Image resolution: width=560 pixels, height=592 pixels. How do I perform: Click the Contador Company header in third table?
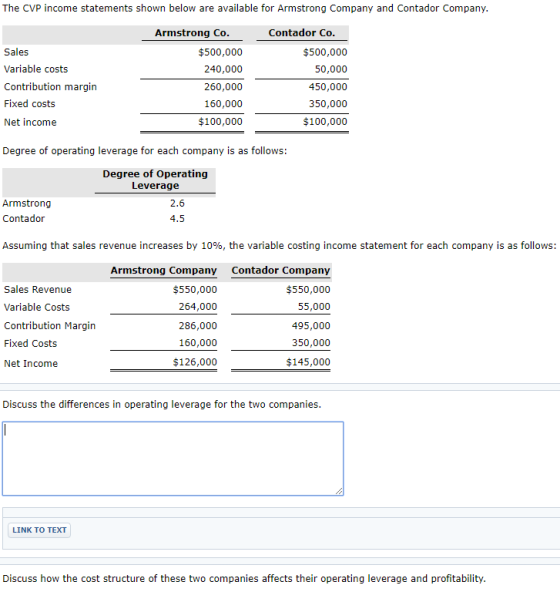point(281,270)
